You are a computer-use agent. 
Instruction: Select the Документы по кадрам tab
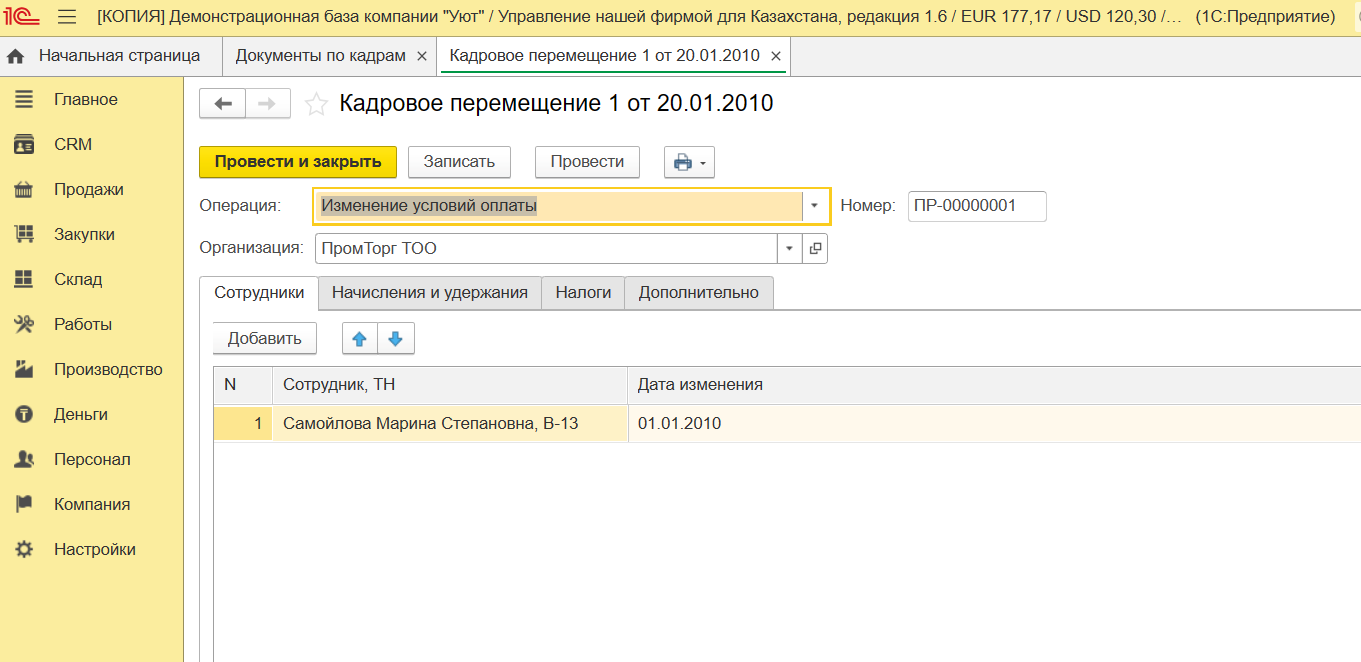tap(320, 56)
